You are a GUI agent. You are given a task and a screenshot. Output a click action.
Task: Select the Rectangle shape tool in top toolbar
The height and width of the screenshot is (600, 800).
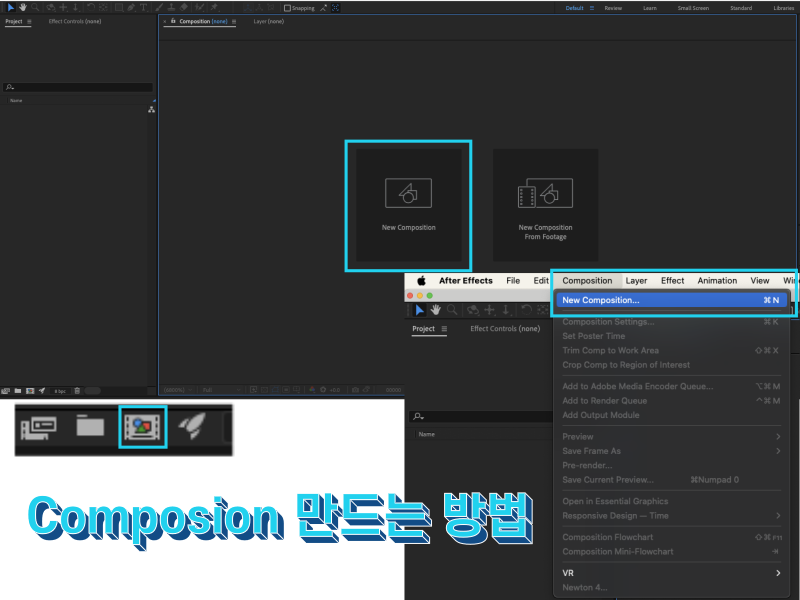tap(119, 8)
